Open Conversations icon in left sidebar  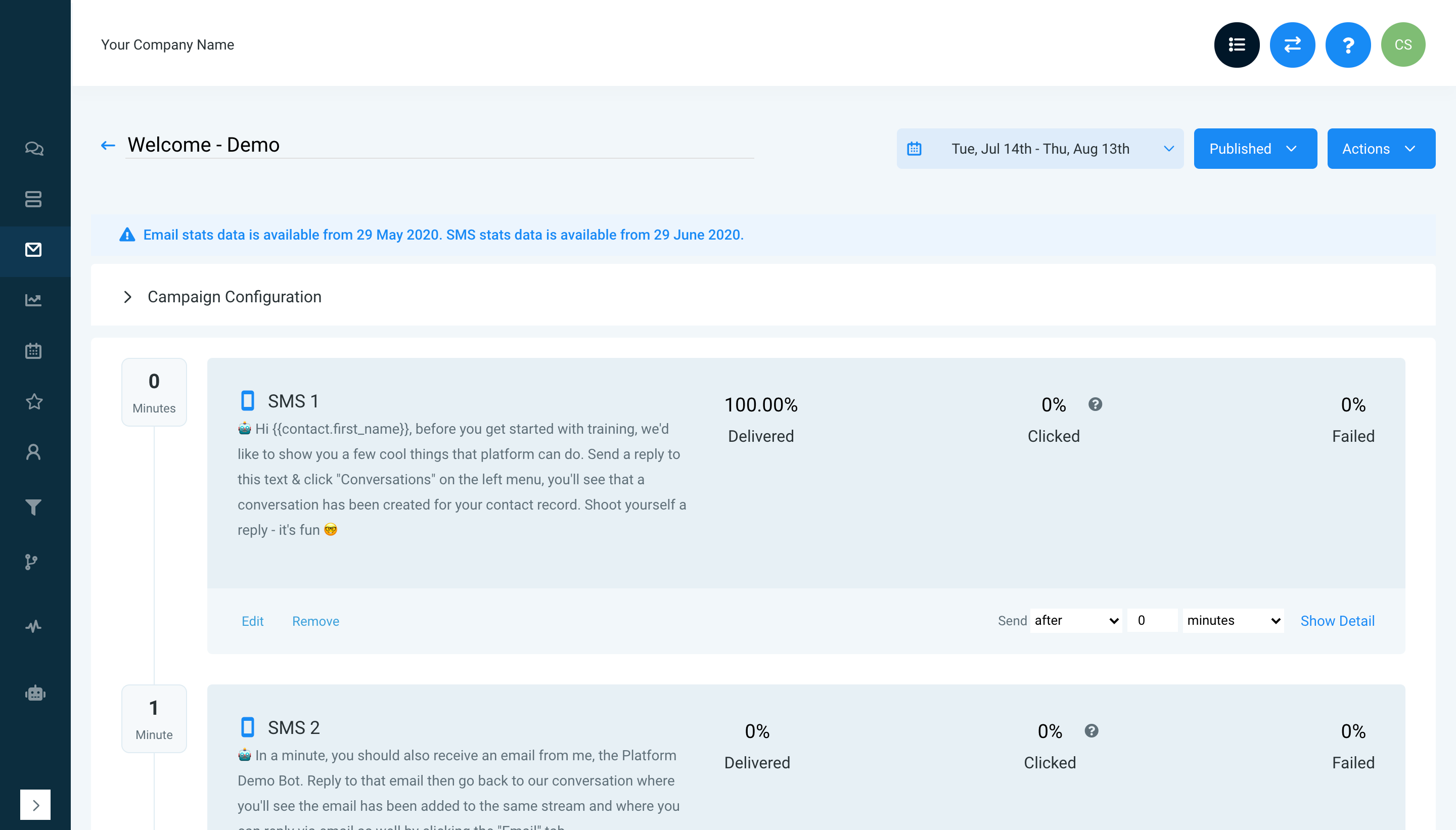point(34,149)
